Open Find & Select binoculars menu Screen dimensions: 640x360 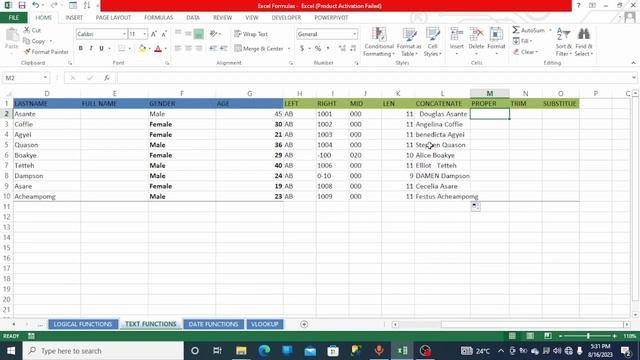584,42
